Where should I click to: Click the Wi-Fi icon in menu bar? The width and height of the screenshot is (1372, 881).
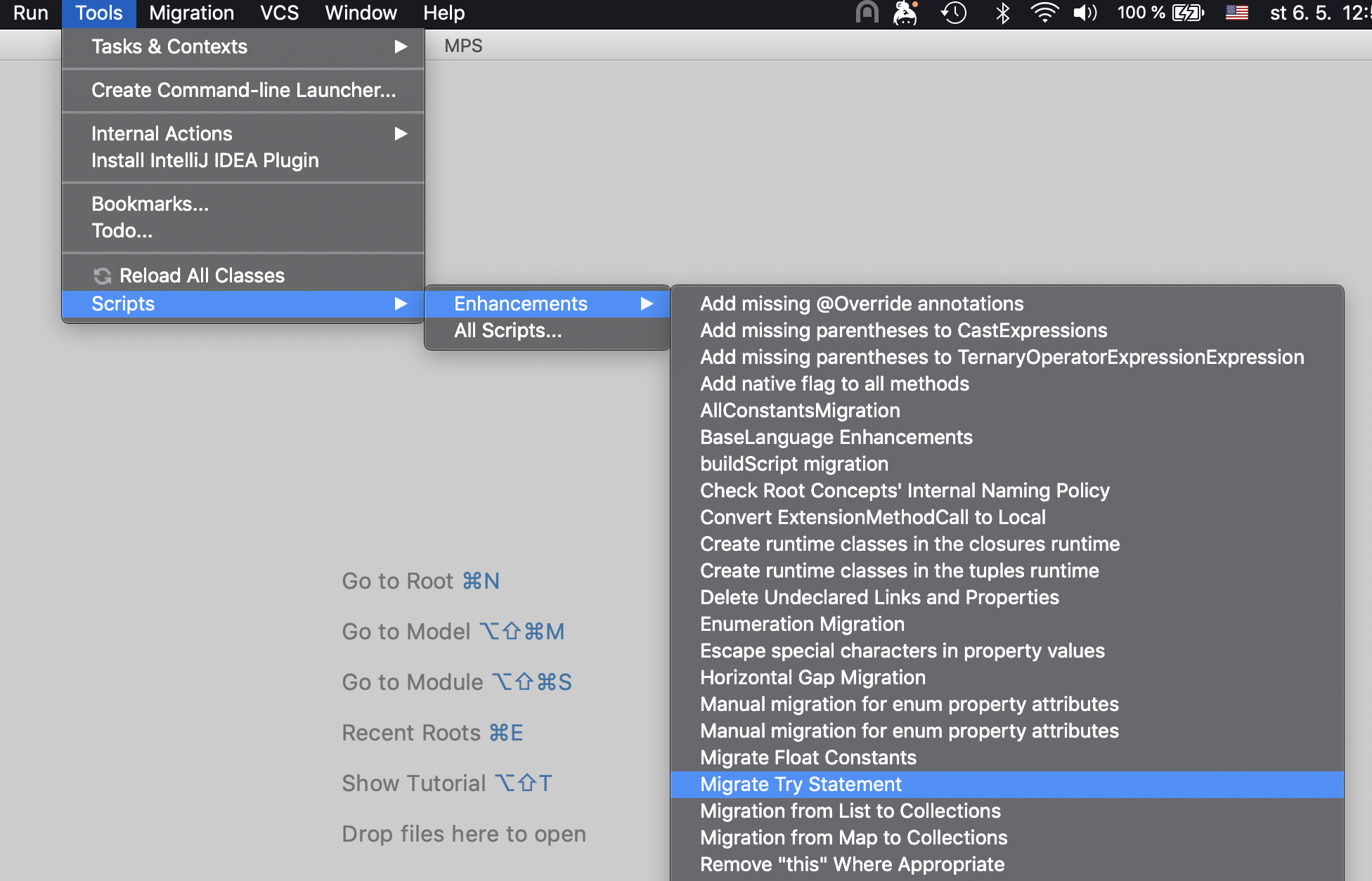click(1044, 13)
